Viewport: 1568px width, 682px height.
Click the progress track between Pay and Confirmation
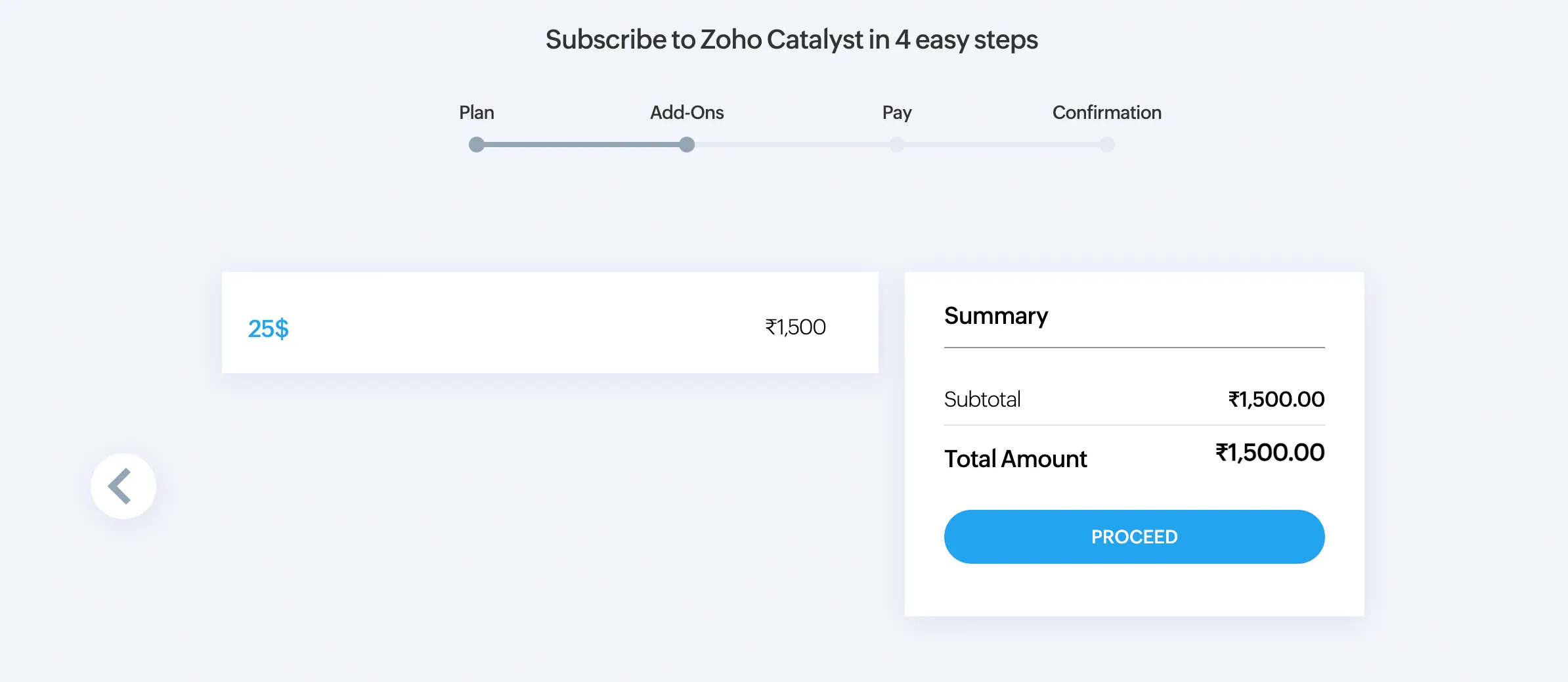pyautogui.click(x=1002, y=145)
